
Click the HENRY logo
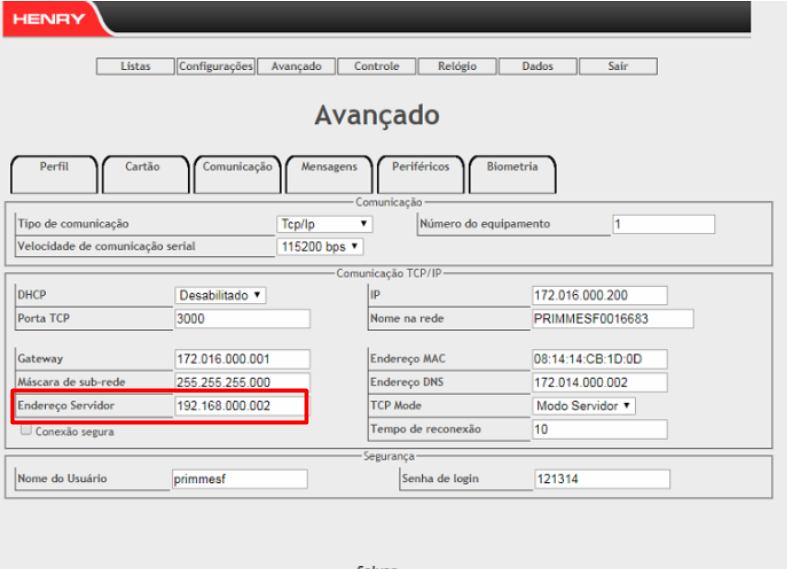click(x=49, y=19)
